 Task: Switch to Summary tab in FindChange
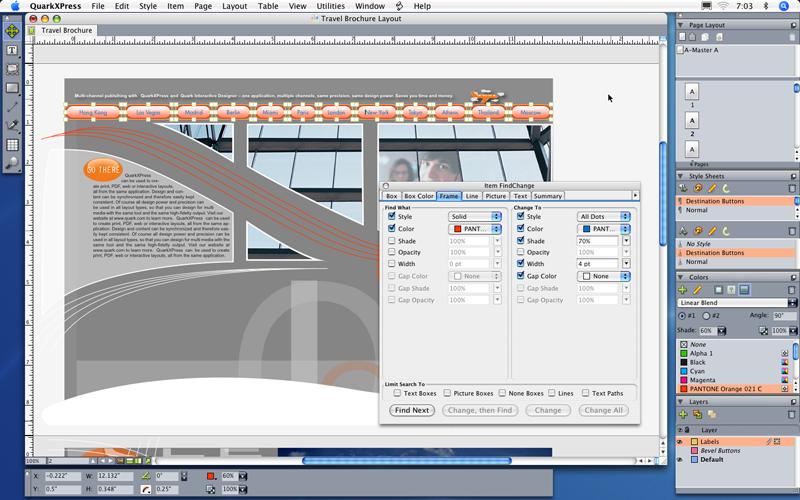click(547, 196)
